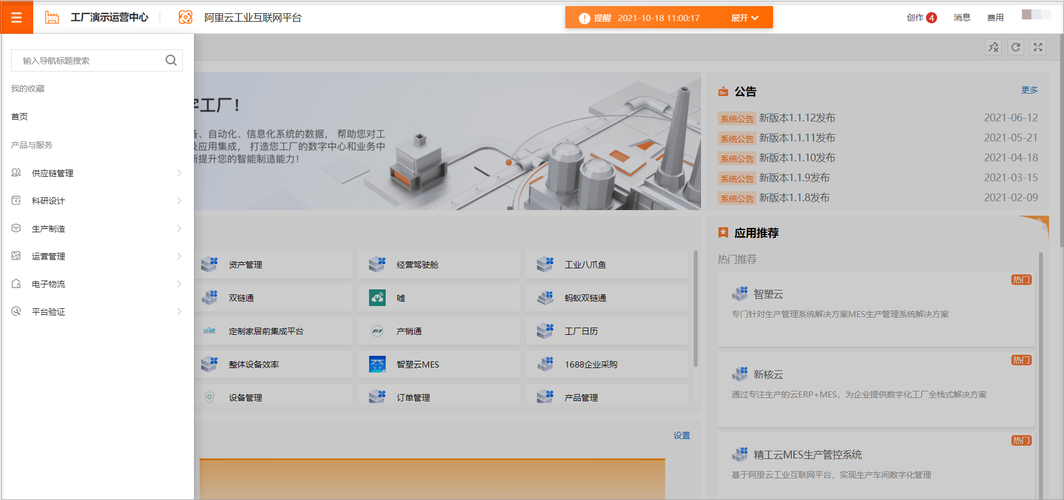Open the 经营驾驶舱 app tile
The width and height of the screenshot is (1064, 500).
point(439,265)
